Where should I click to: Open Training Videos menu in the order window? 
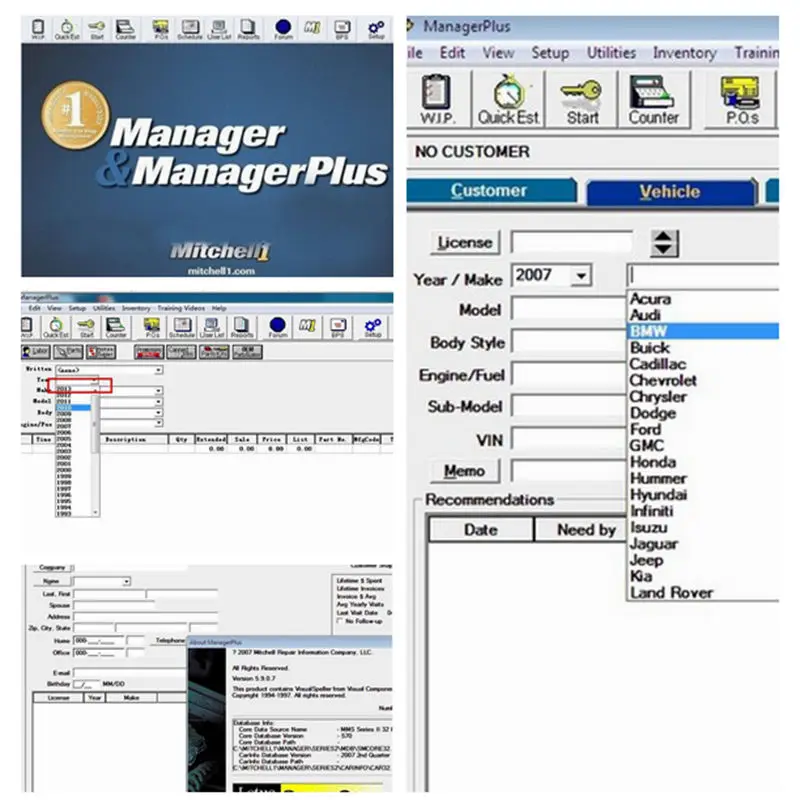coord(181,308)
